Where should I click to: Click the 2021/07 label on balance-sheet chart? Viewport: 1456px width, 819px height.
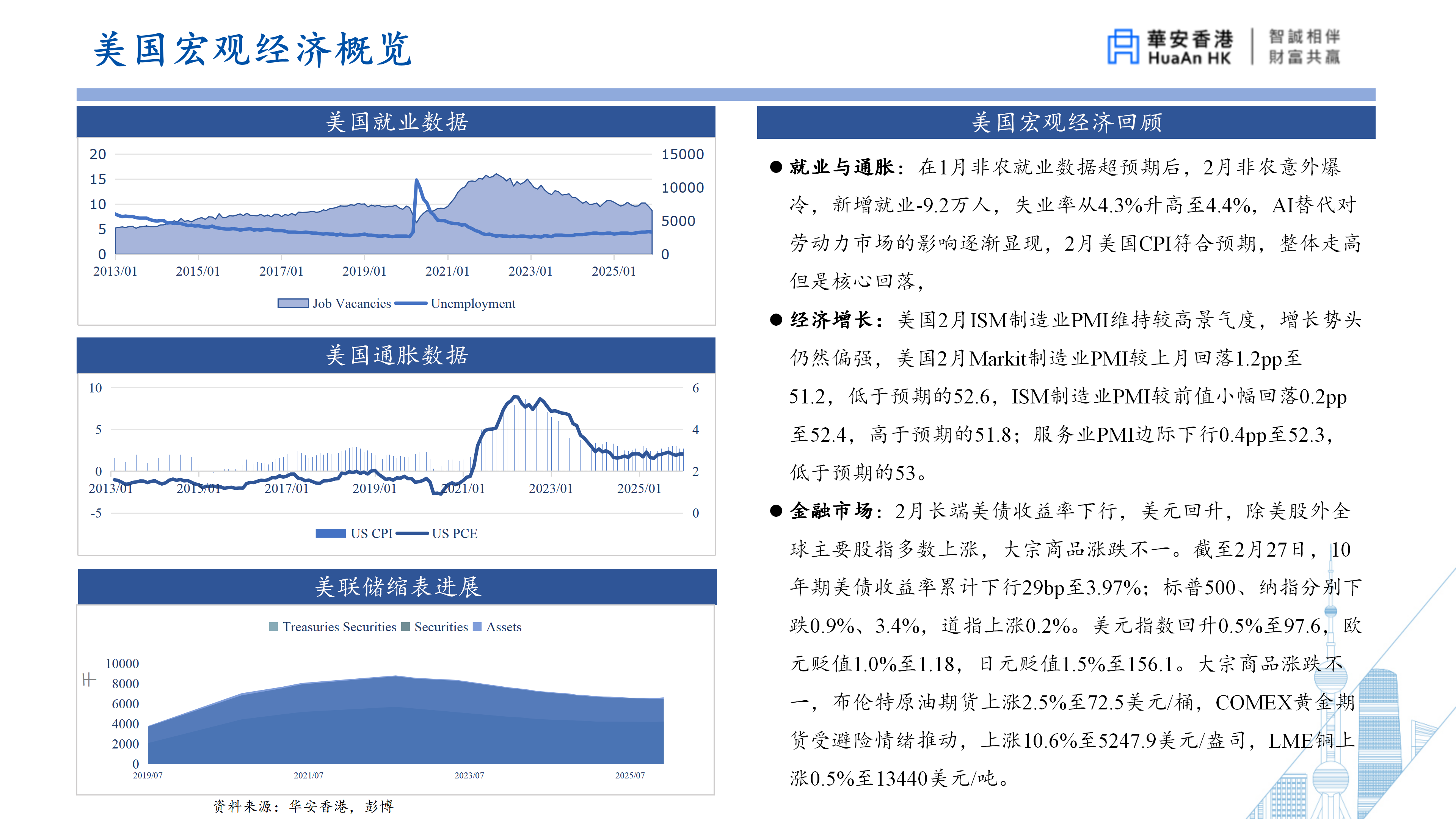coord(309,775)
